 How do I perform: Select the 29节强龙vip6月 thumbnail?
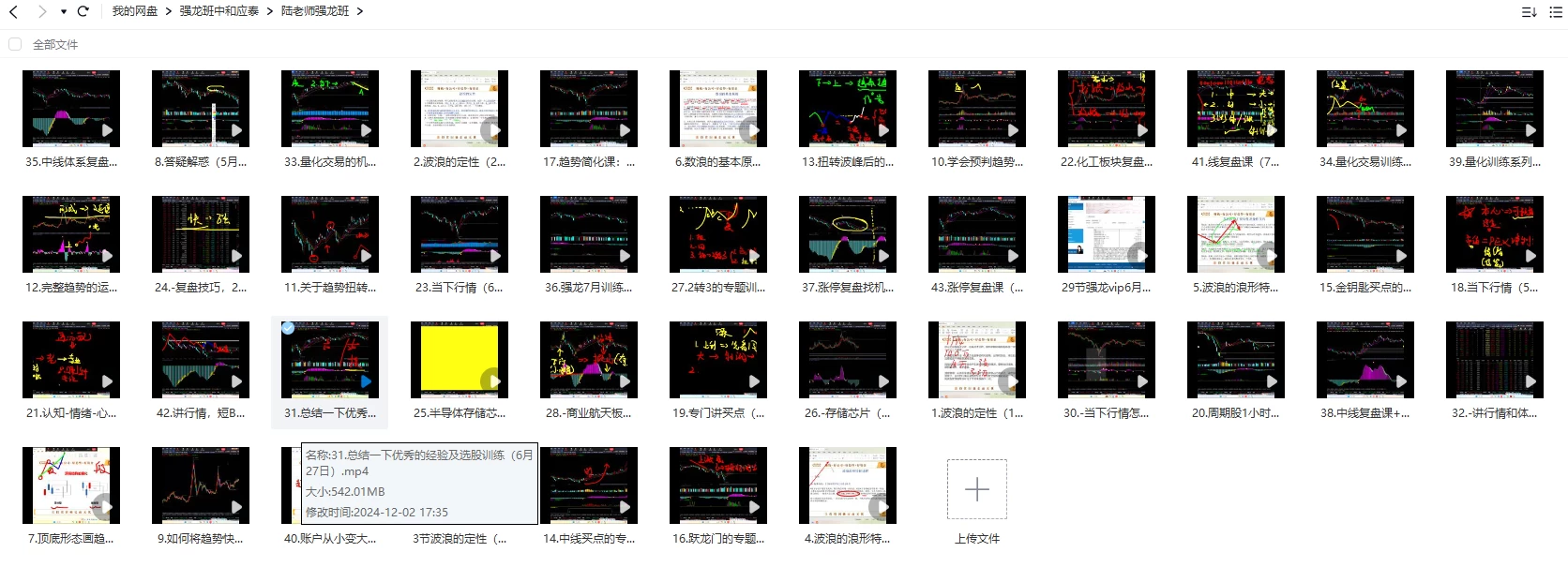1107,234
